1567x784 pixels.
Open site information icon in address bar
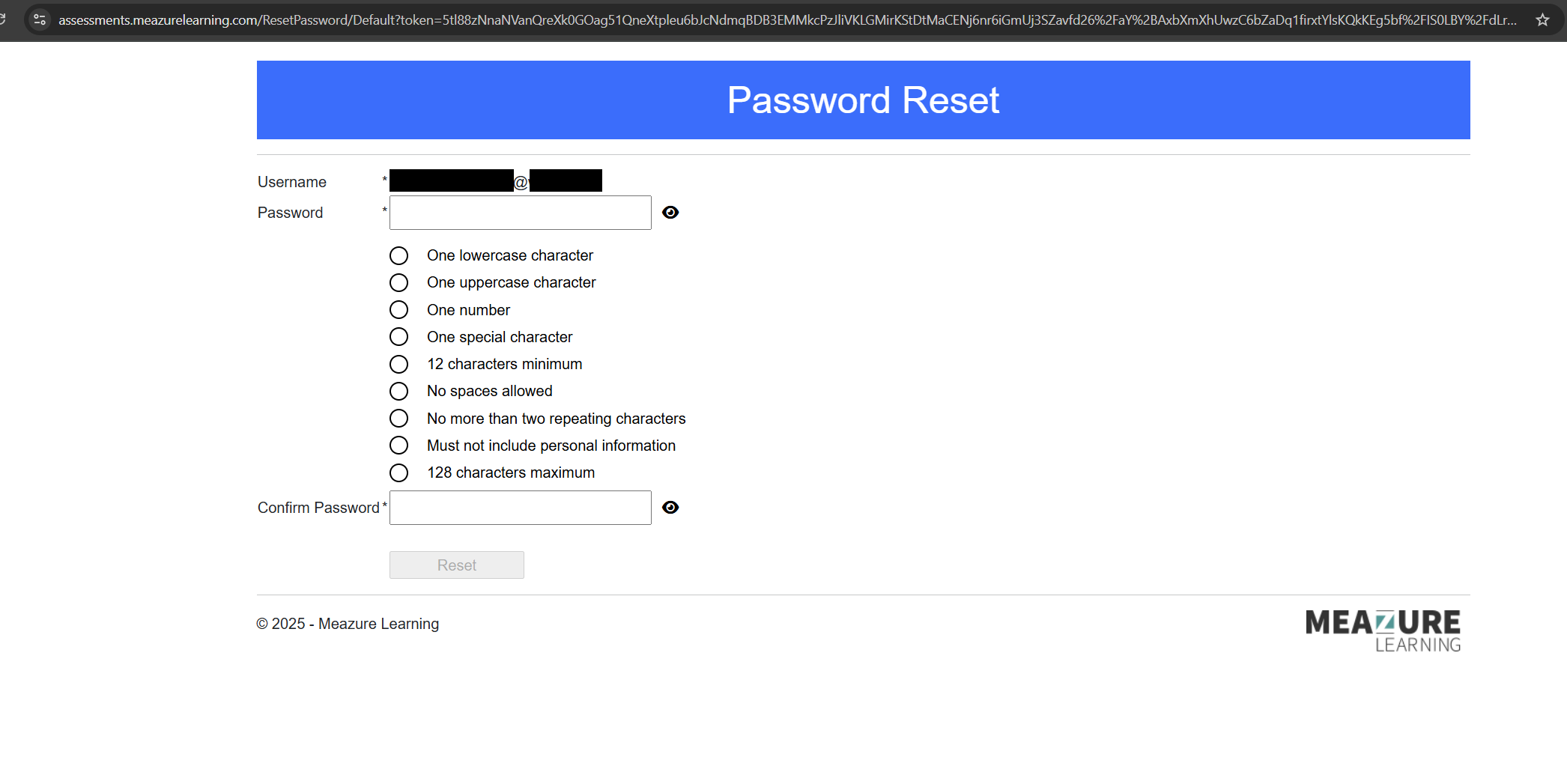coord(40,20)
